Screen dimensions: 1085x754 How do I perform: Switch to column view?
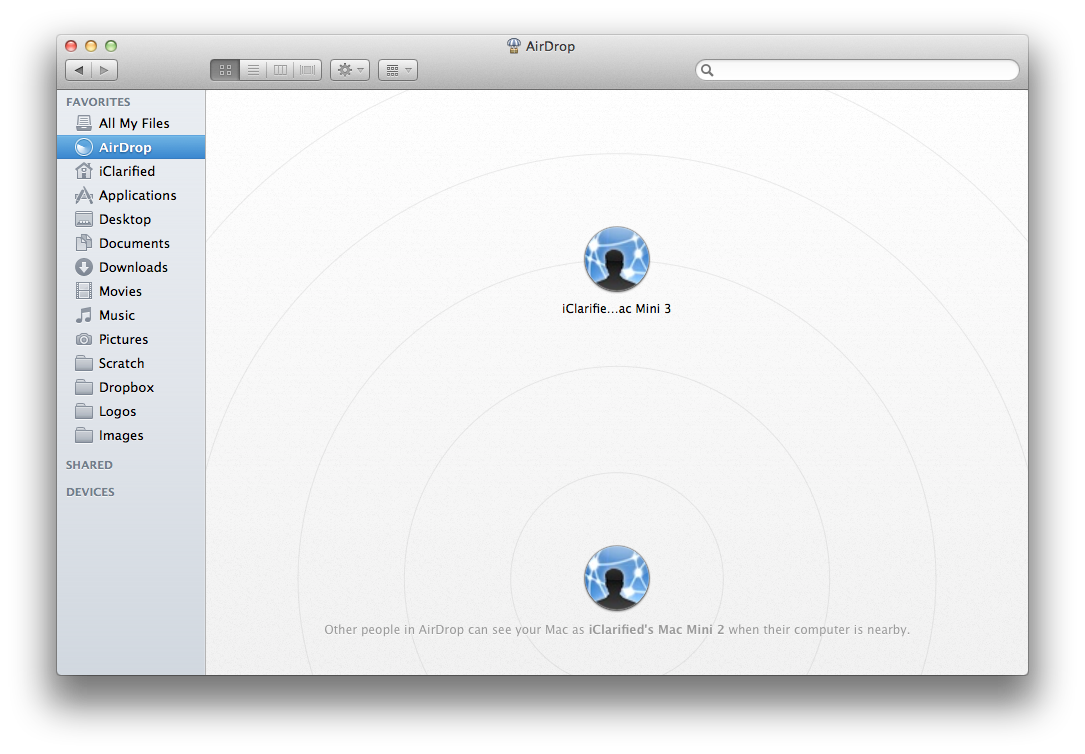point(280,70)
